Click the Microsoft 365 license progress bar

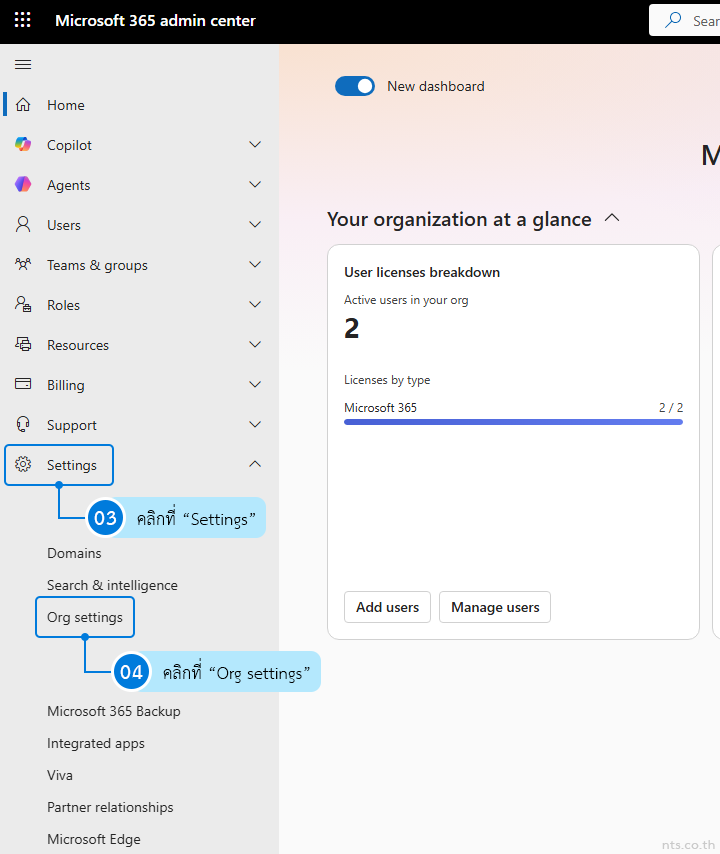[513, 422]
